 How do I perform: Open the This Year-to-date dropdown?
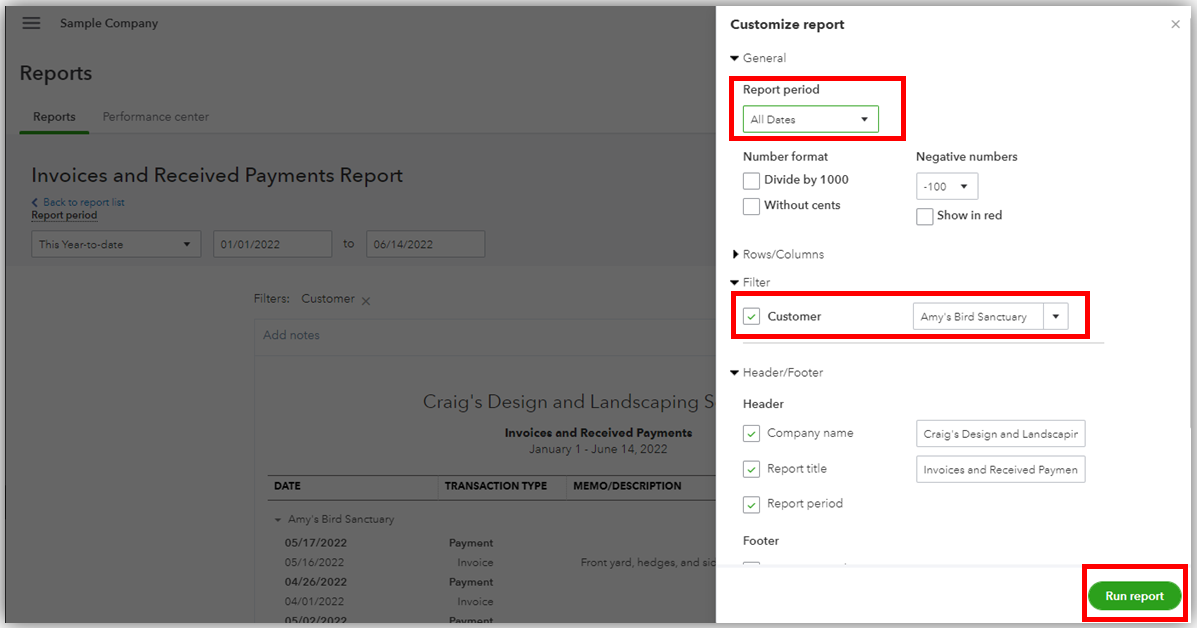click(116, 244)
